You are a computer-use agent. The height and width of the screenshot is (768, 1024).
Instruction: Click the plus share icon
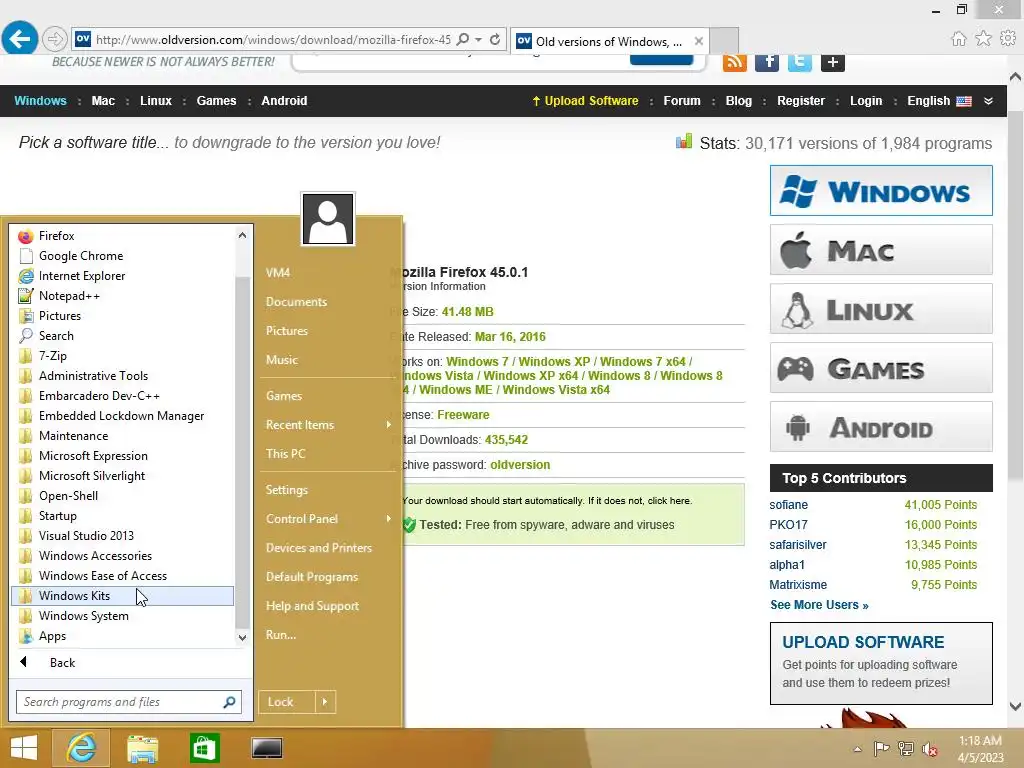(x=833, y=62)
